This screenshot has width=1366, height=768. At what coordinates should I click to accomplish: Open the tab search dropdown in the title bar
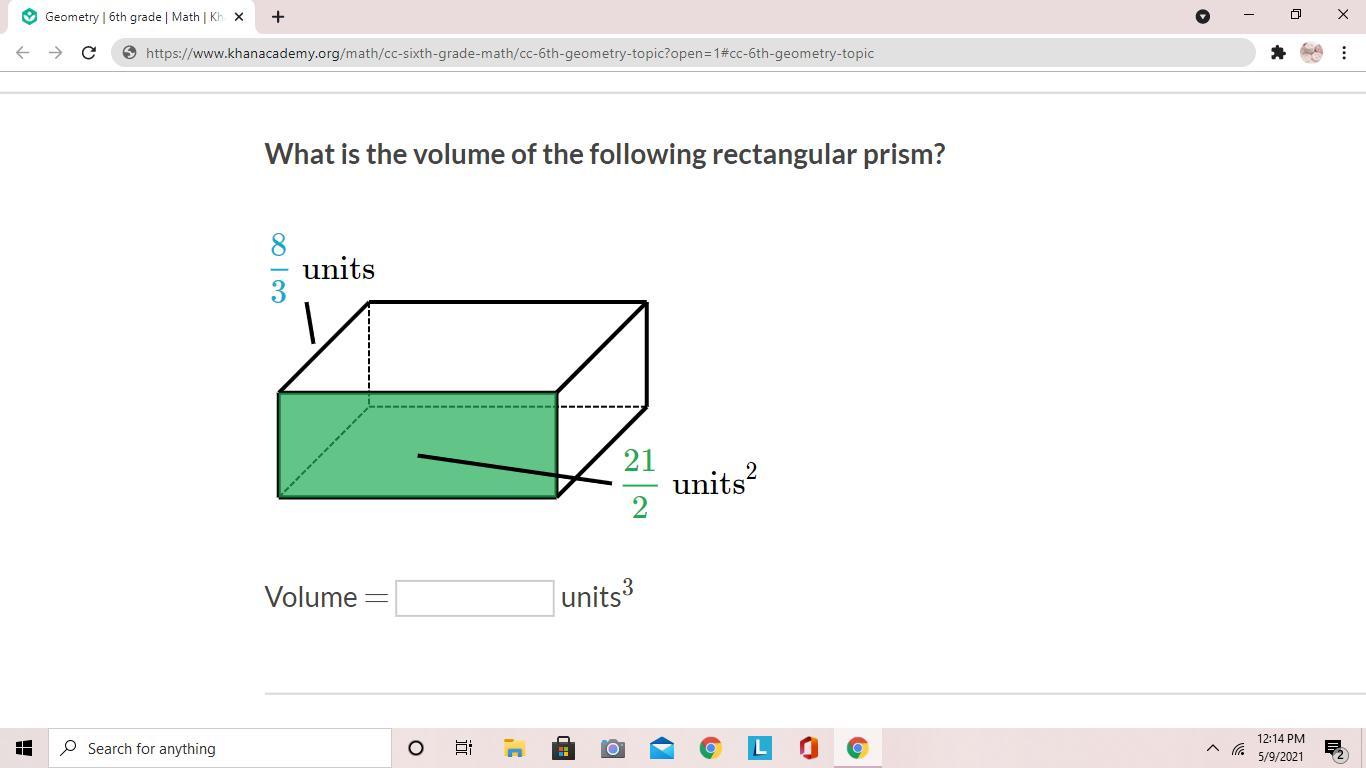point(1203,16)
